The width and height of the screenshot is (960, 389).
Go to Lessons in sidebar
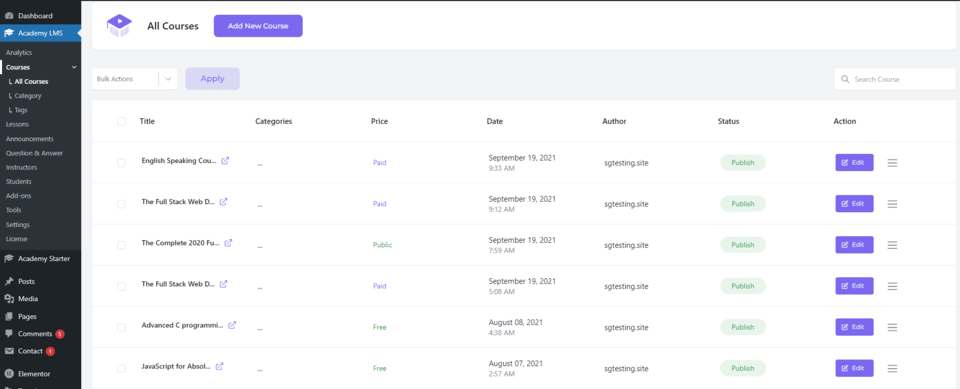click(17, 124)
